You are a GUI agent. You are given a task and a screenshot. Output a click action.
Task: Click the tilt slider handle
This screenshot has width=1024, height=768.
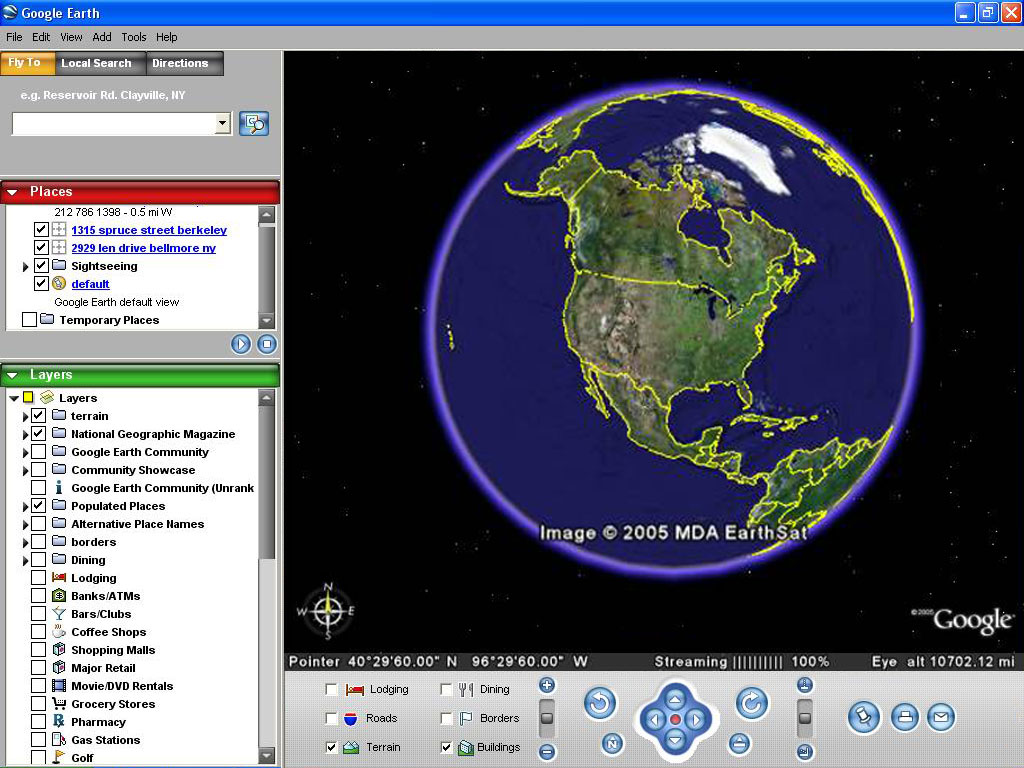pos(805,718)
